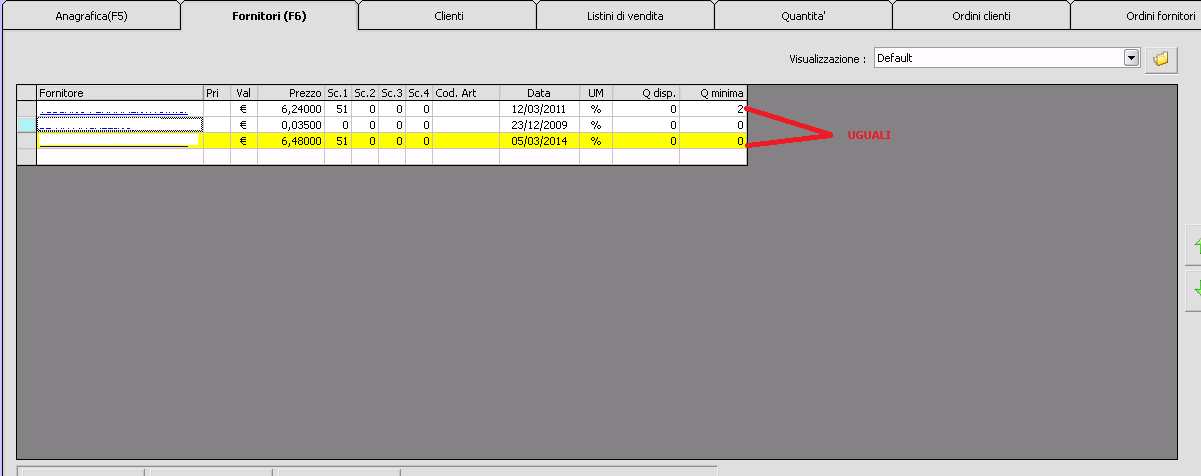Select the row header of the highlighted 6,48000 row
This screenshot has width=1201, height=476.
[27, 141]
